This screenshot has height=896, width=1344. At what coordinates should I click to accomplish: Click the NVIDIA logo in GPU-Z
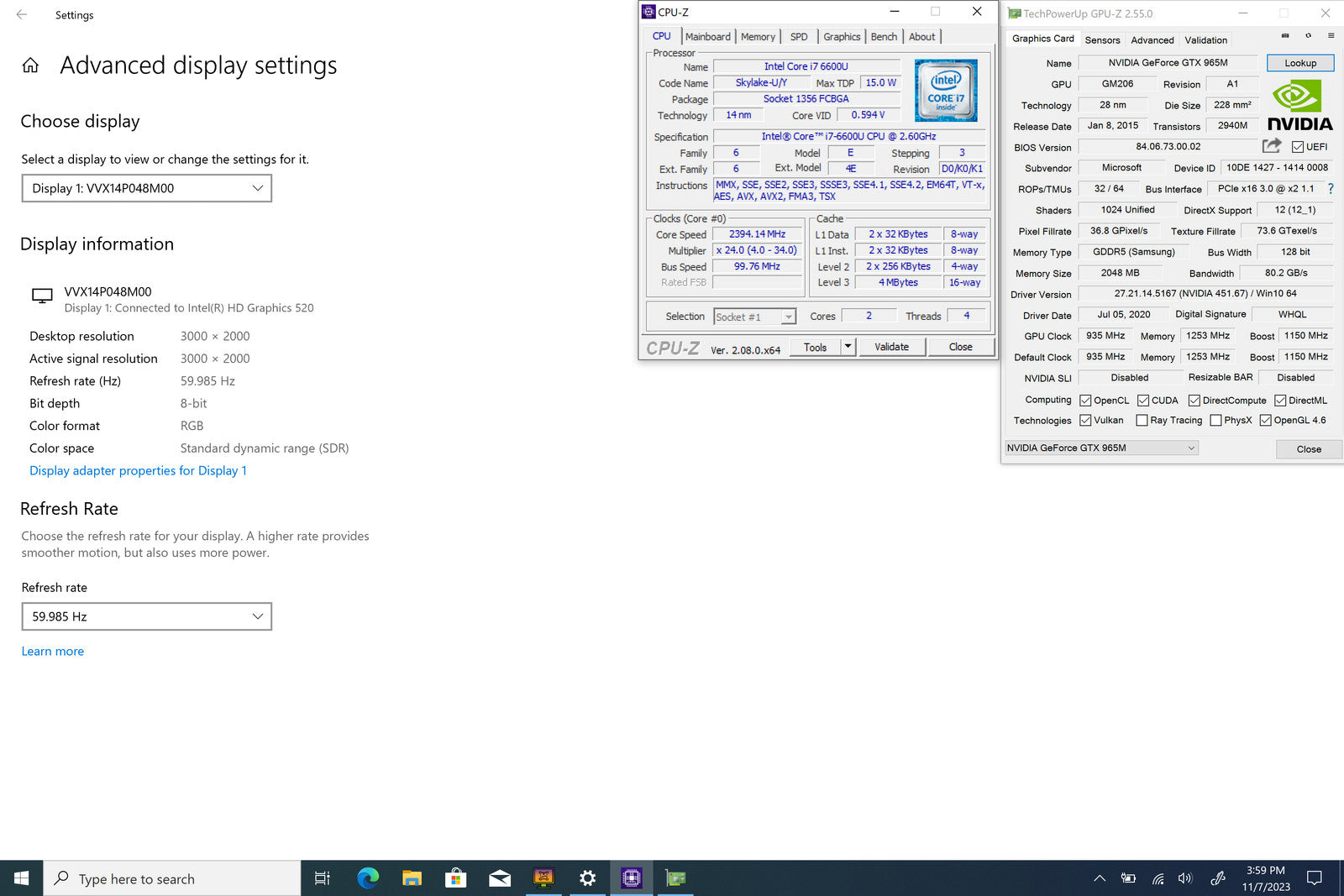point(1299,106)
